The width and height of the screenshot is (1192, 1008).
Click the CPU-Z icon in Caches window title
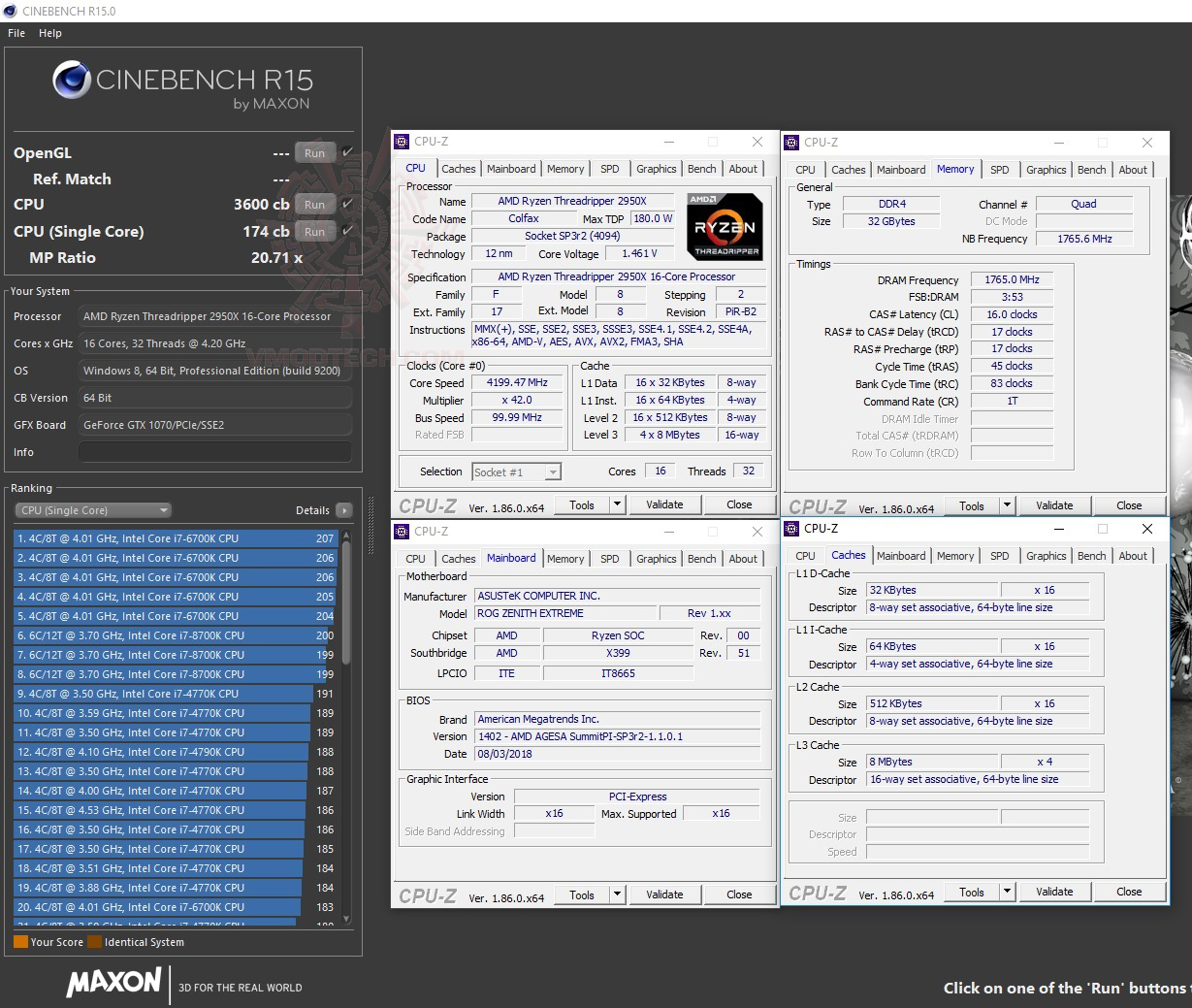pos(791,529)
